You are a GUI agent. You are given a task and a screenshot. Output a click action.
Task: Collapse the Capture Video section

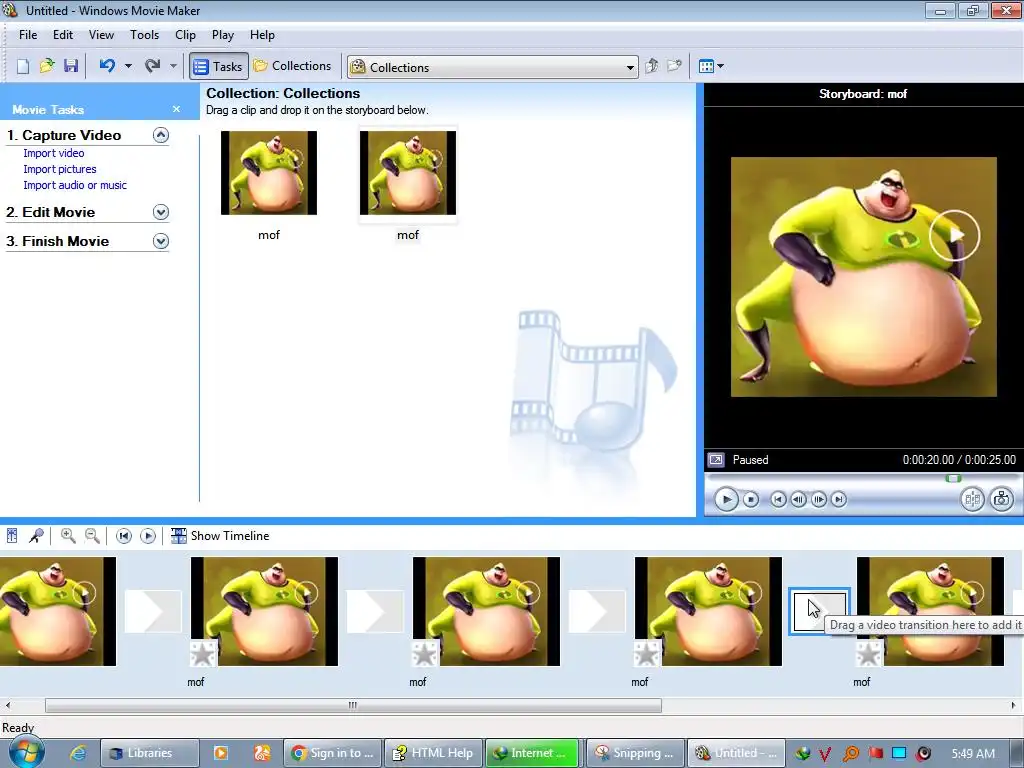coord(161,135)
